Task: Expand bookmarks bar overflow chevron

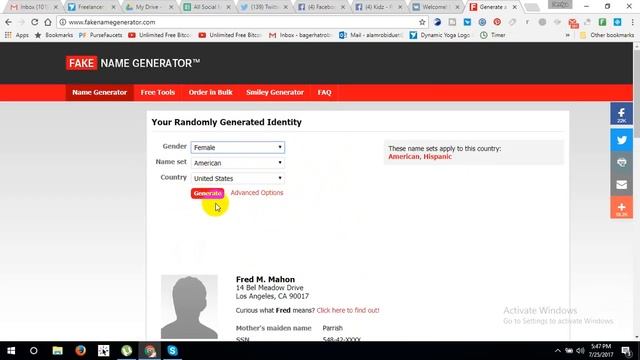Action: [x=567, y=35]
